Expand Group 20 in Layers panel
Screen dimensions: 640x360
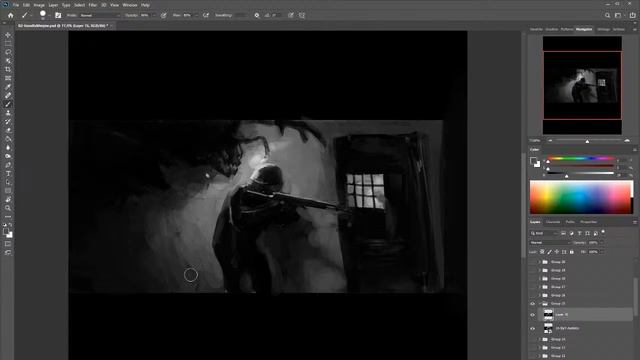tap(539, 262)
